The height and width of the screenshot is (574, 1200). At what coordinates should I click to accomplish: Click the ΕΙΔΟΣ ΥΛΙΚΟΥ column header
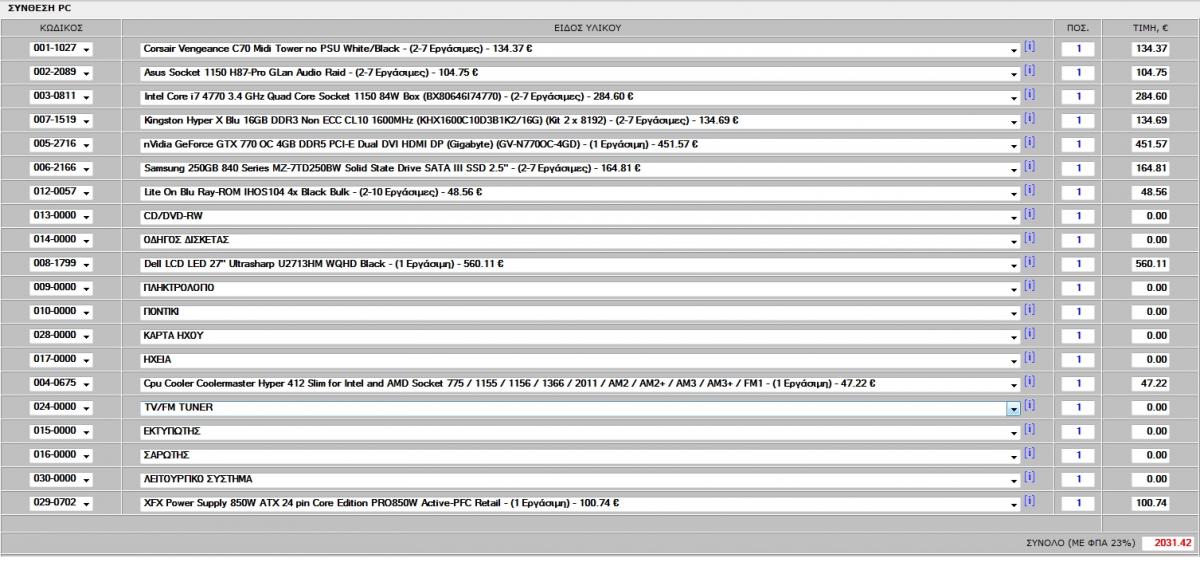(588, 27)
